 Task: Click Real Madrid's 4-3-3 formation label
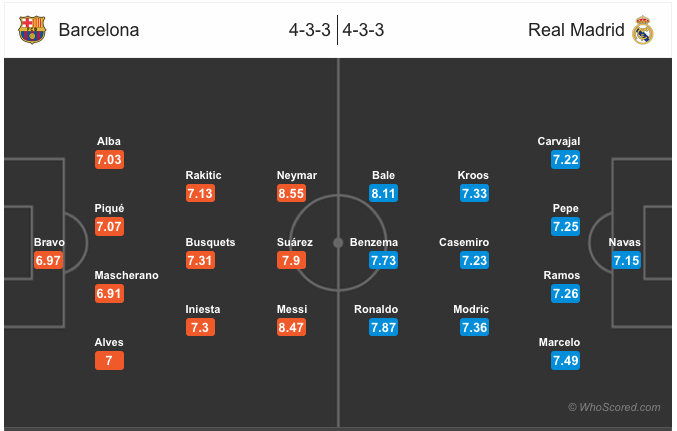coord(363,30)
